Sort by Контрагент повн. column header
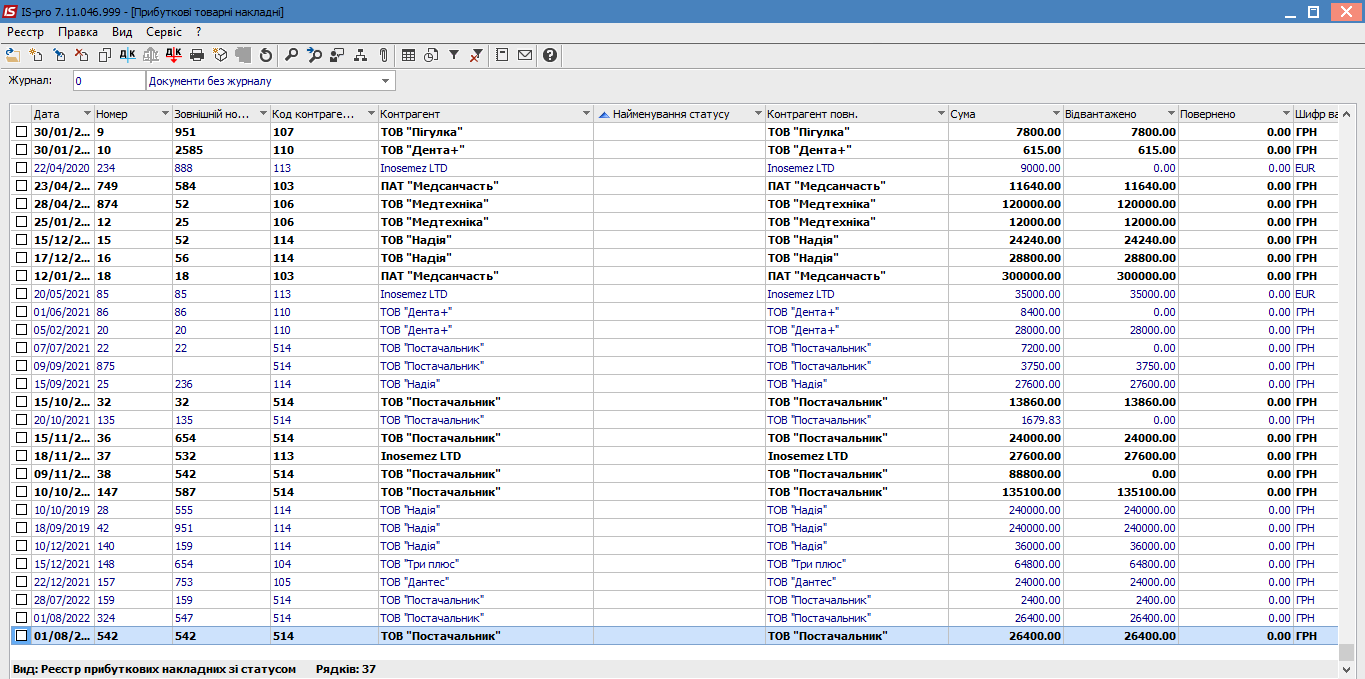The width and height of the screenshot is (1365, 679). pyautogui.click(x=856, y=114)
